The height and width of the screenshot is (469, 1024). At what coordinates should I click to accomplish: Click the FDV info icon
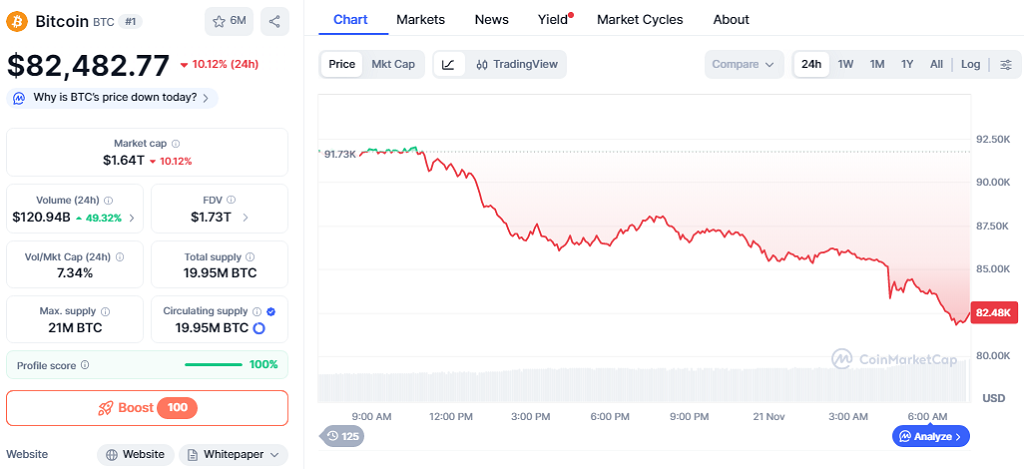[x=231, y=201]
